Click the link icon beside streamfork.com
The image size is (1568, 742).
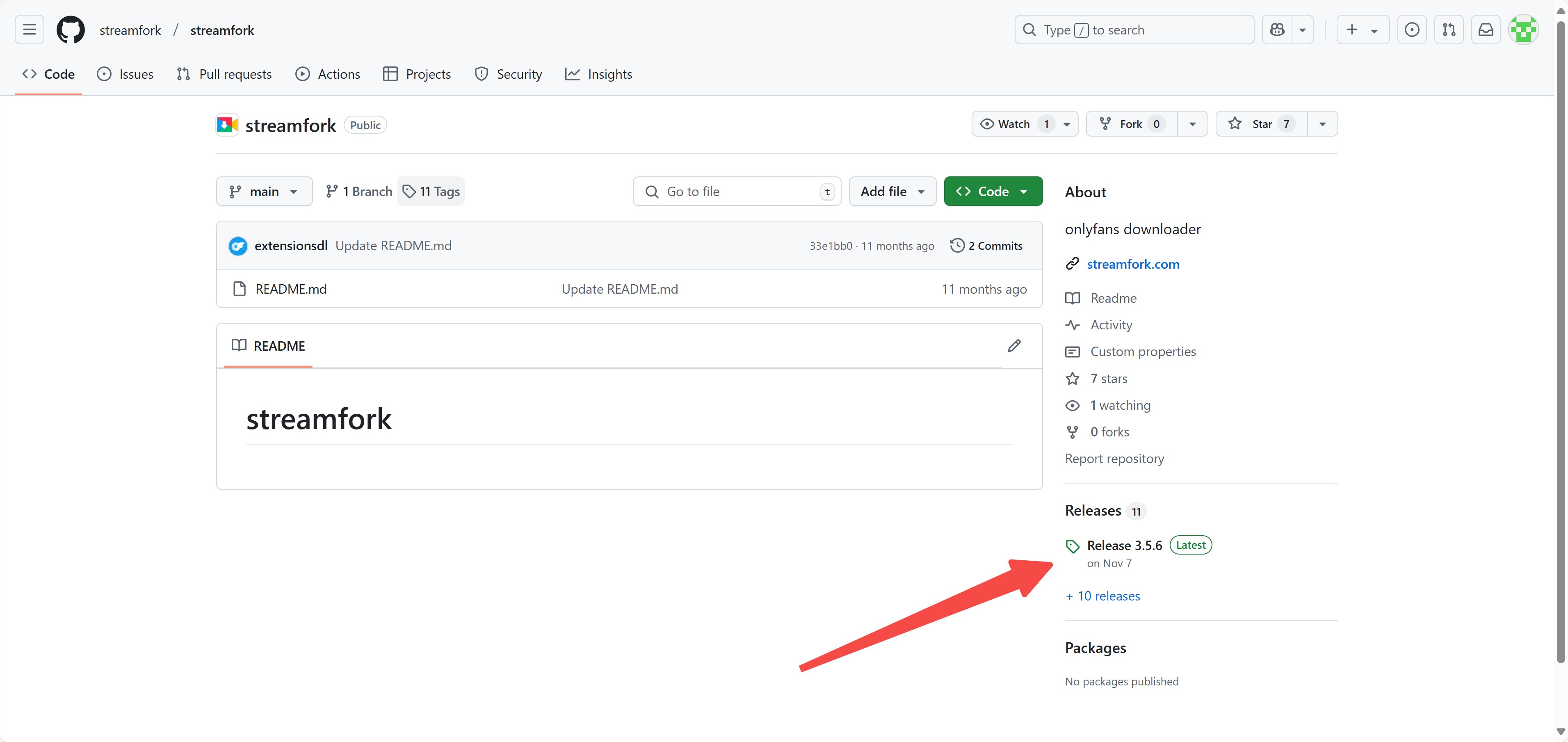pos(1073,264)
